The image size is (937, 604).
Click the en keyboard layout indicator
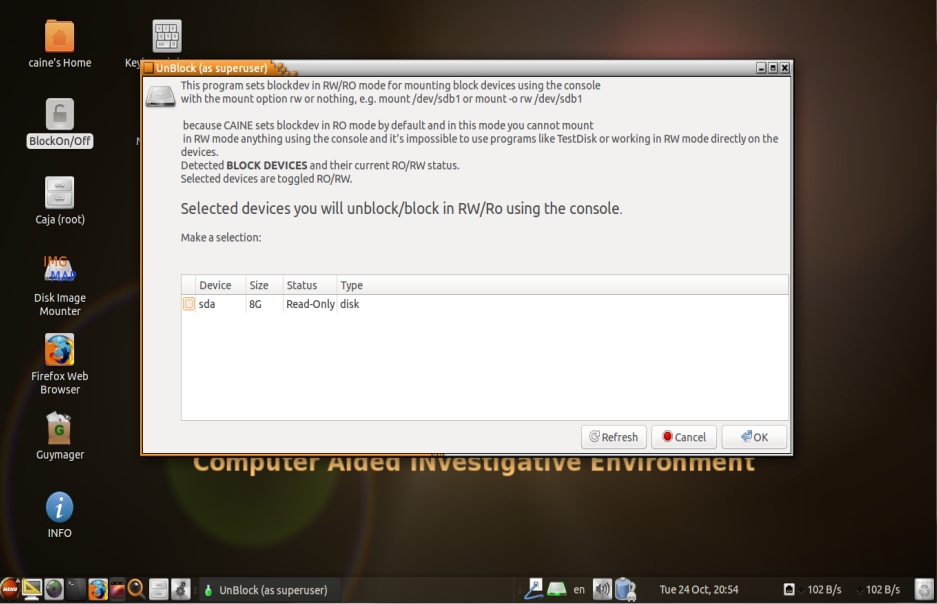pyautogui.click(x=579, y=590)
